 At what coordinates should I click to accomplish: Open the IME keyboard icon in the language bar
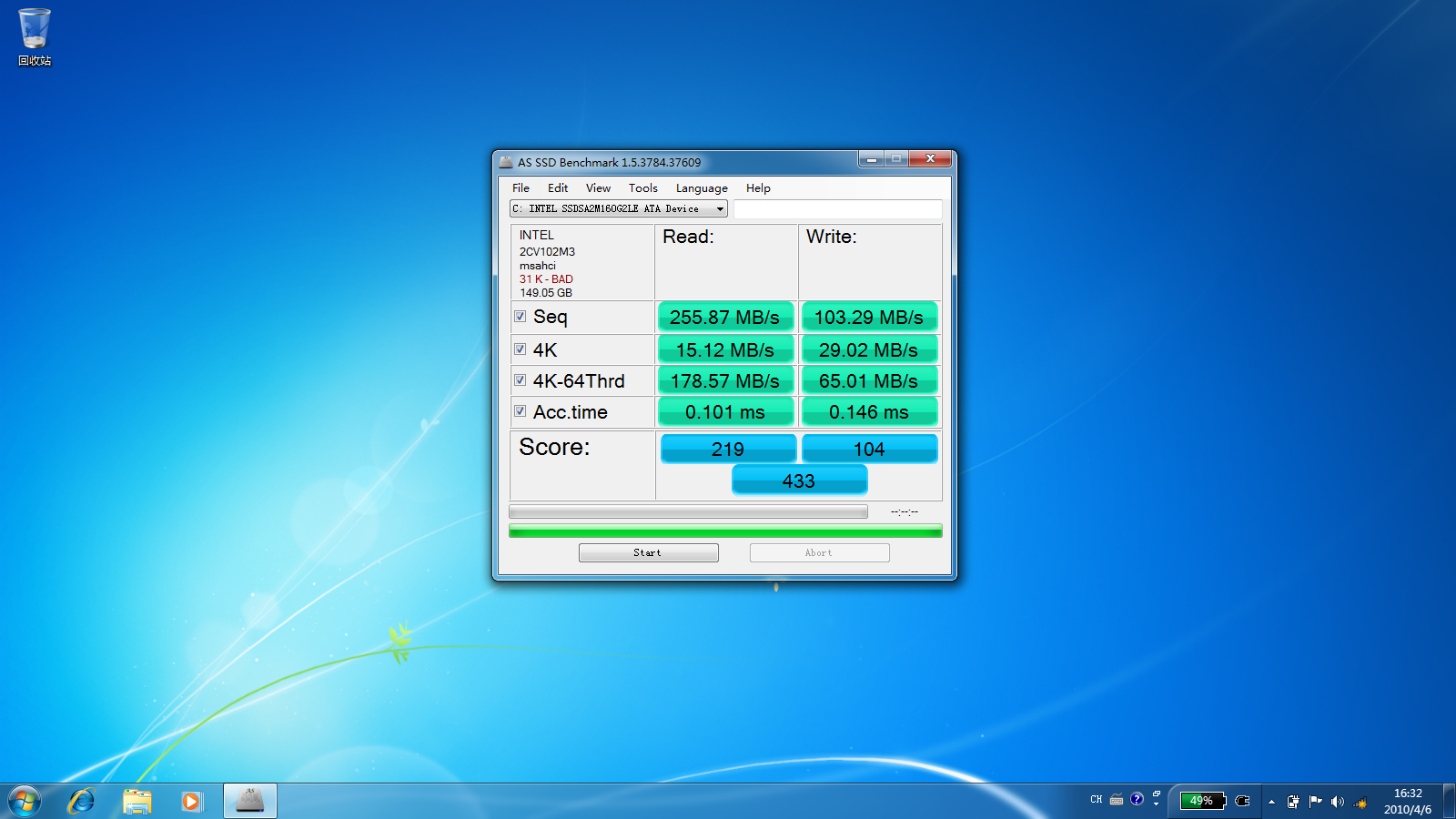[x=1117, y=800]
